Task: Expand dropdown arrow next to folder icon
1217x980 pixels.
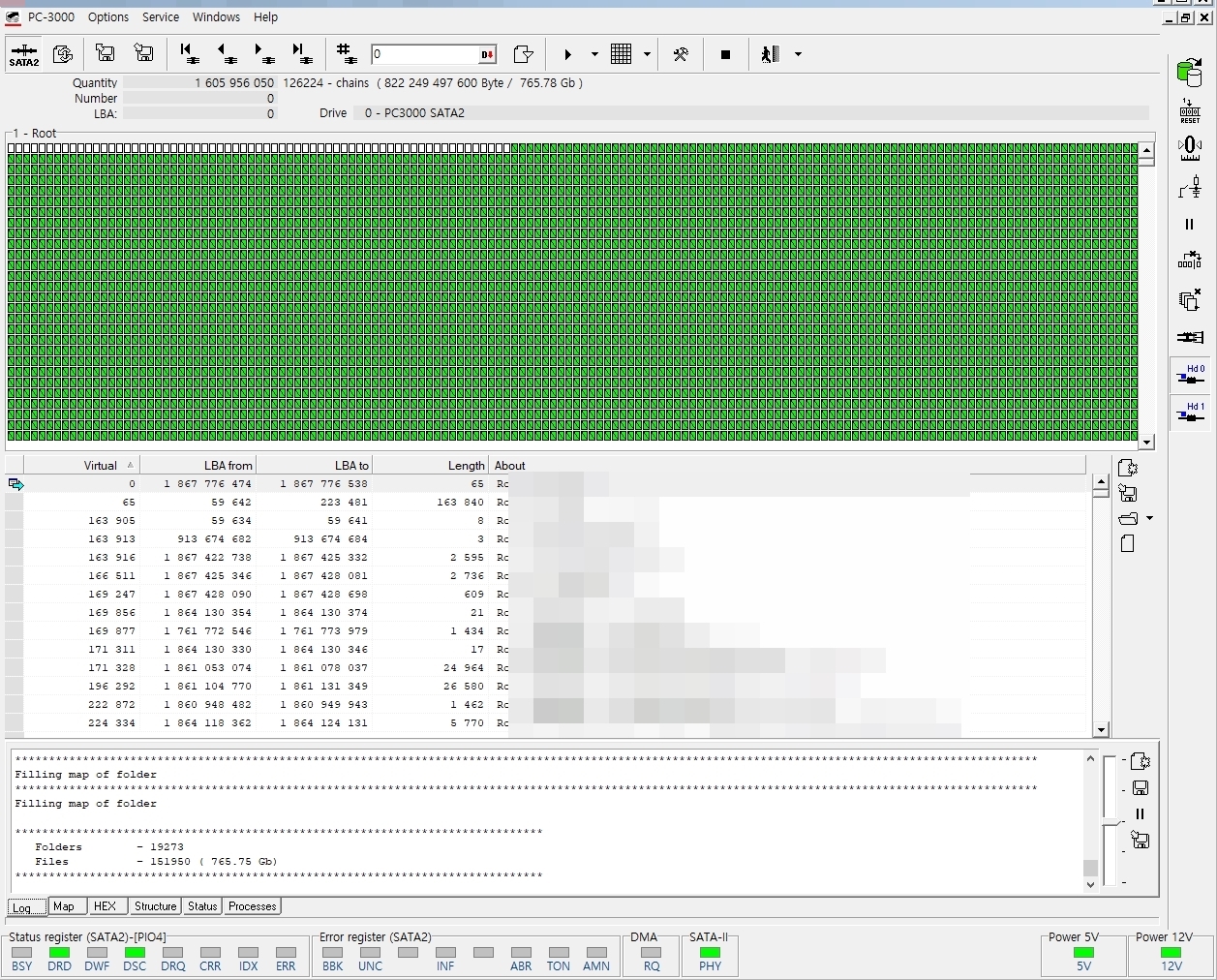Action: [x=1149, y=519]
